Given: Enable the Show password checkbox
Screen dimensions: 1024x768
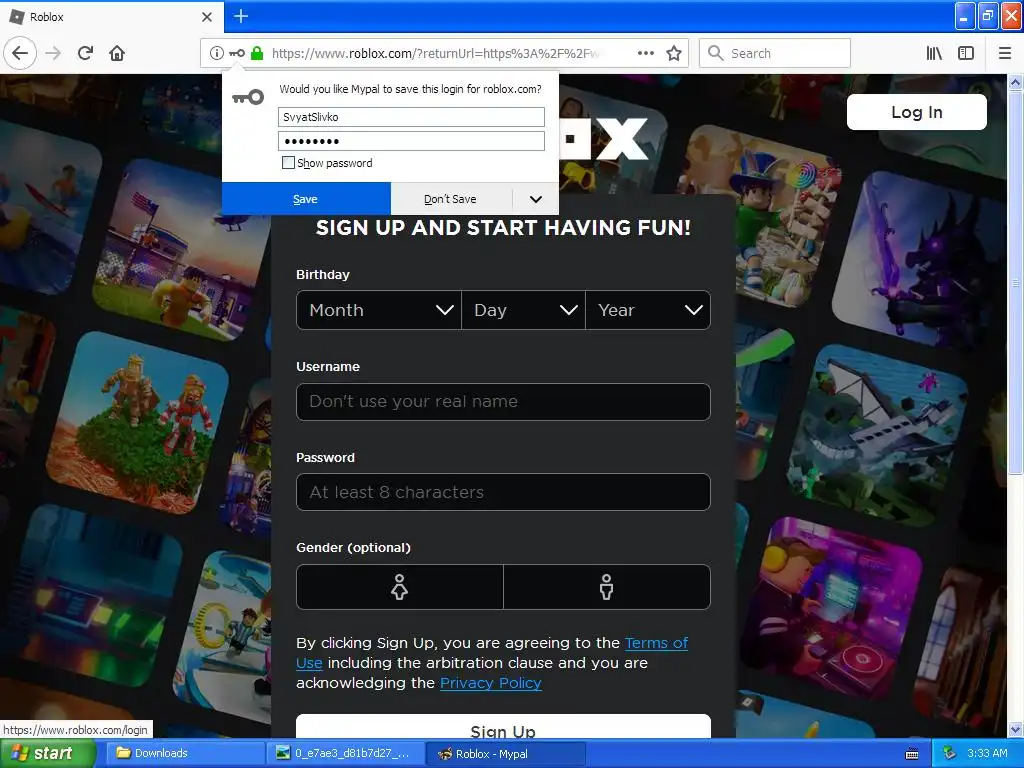Looking at the screenshot, I should pos(288,163).
